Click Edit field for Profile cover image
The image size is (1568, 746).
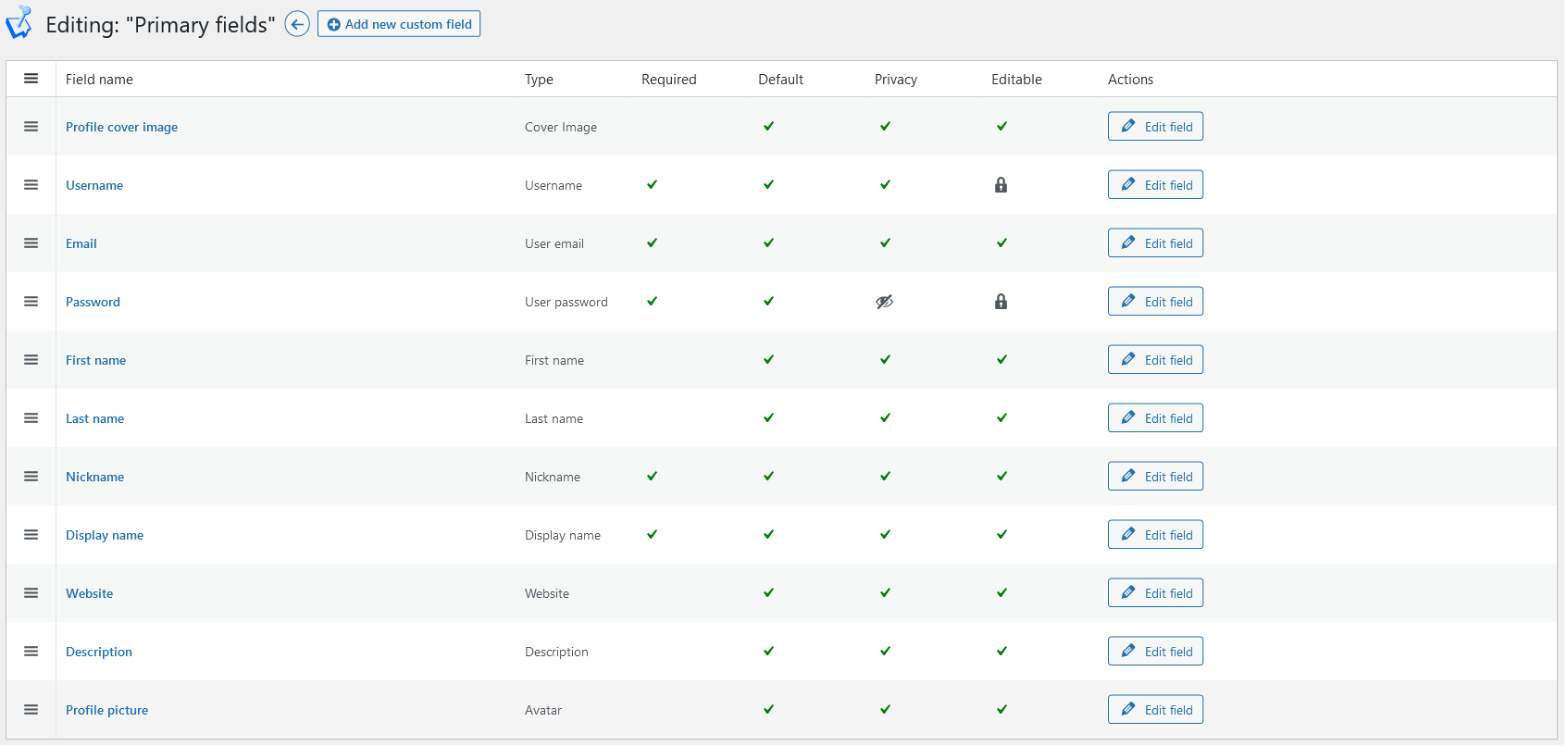pos(1155,127)
